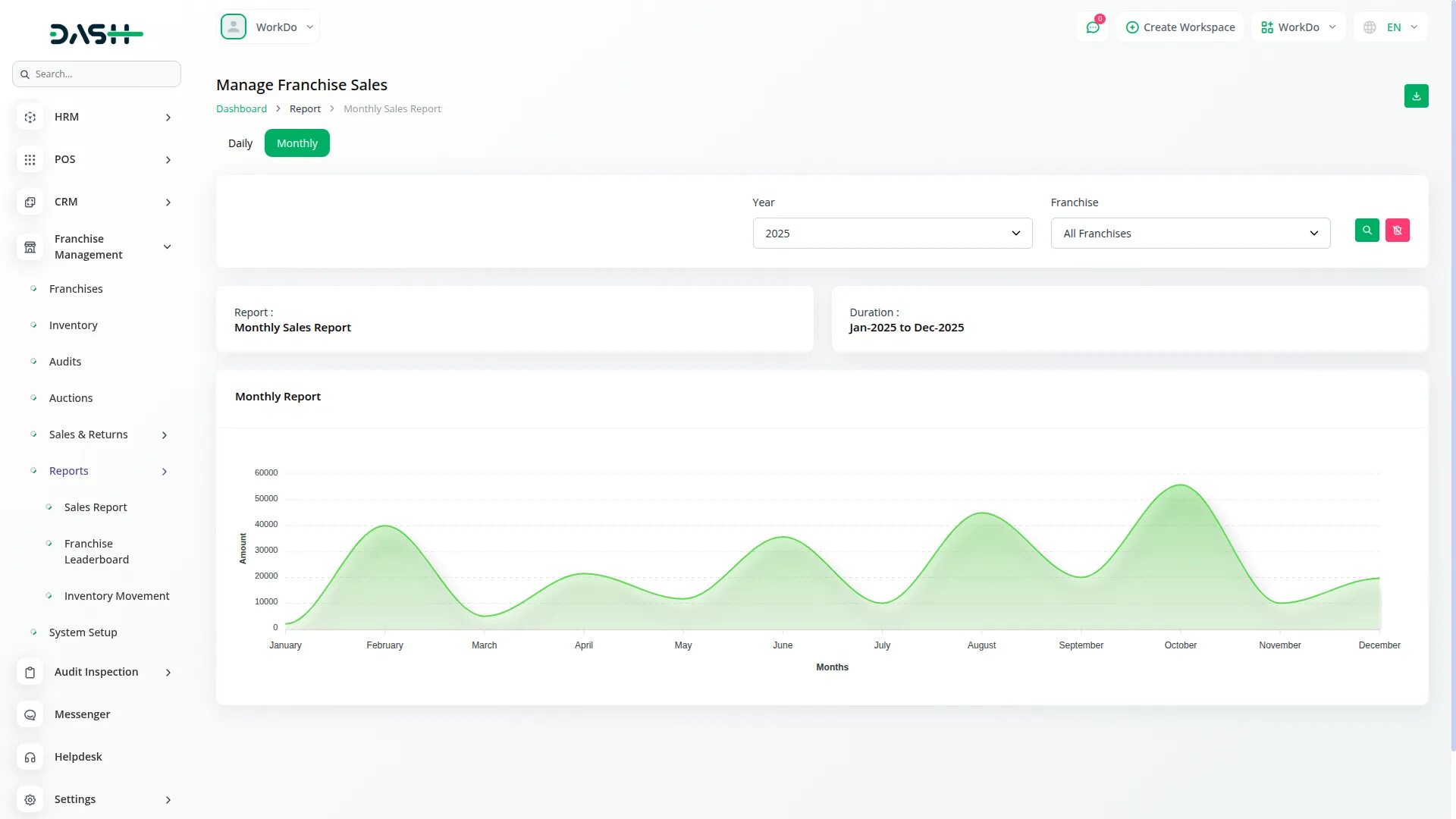Click the sidebar Search field
The width and height of the screenshot is (1456, 819).
97,74
